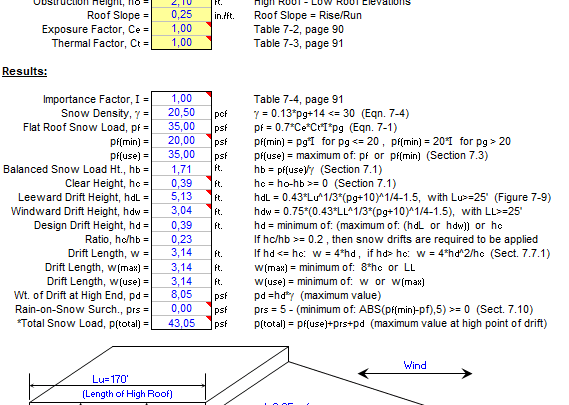
Task: Click the Drift Length w value cell
Action: tap(181, 253)
